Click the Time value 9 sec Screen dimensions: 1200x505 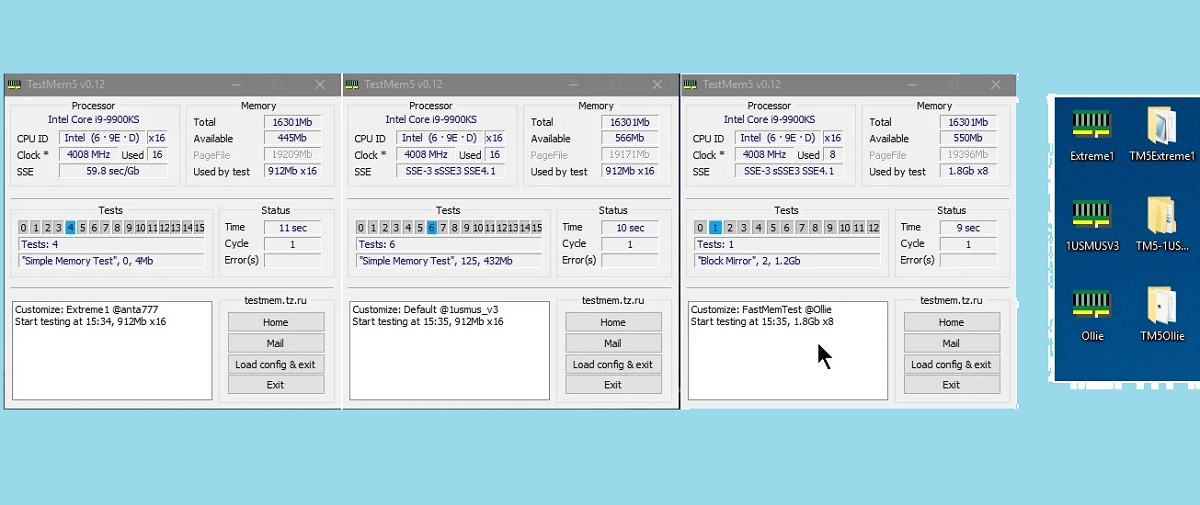pos(968,228)
